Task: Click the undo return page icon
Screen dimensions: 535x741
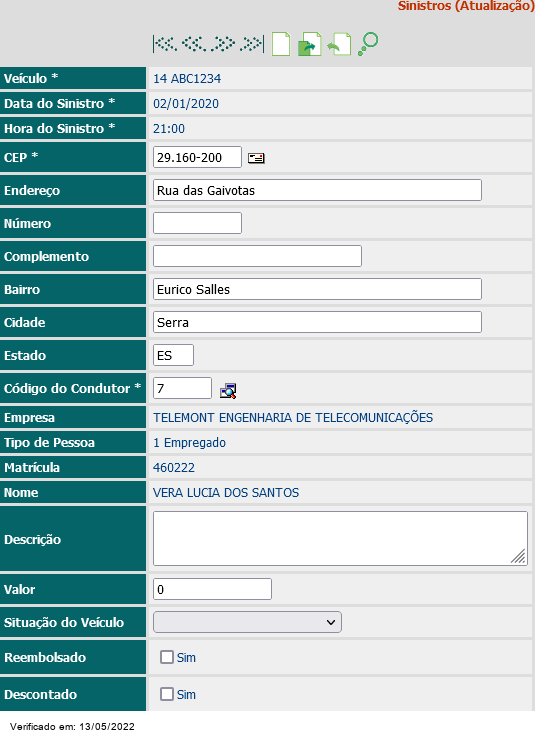Action: [339, 44]
